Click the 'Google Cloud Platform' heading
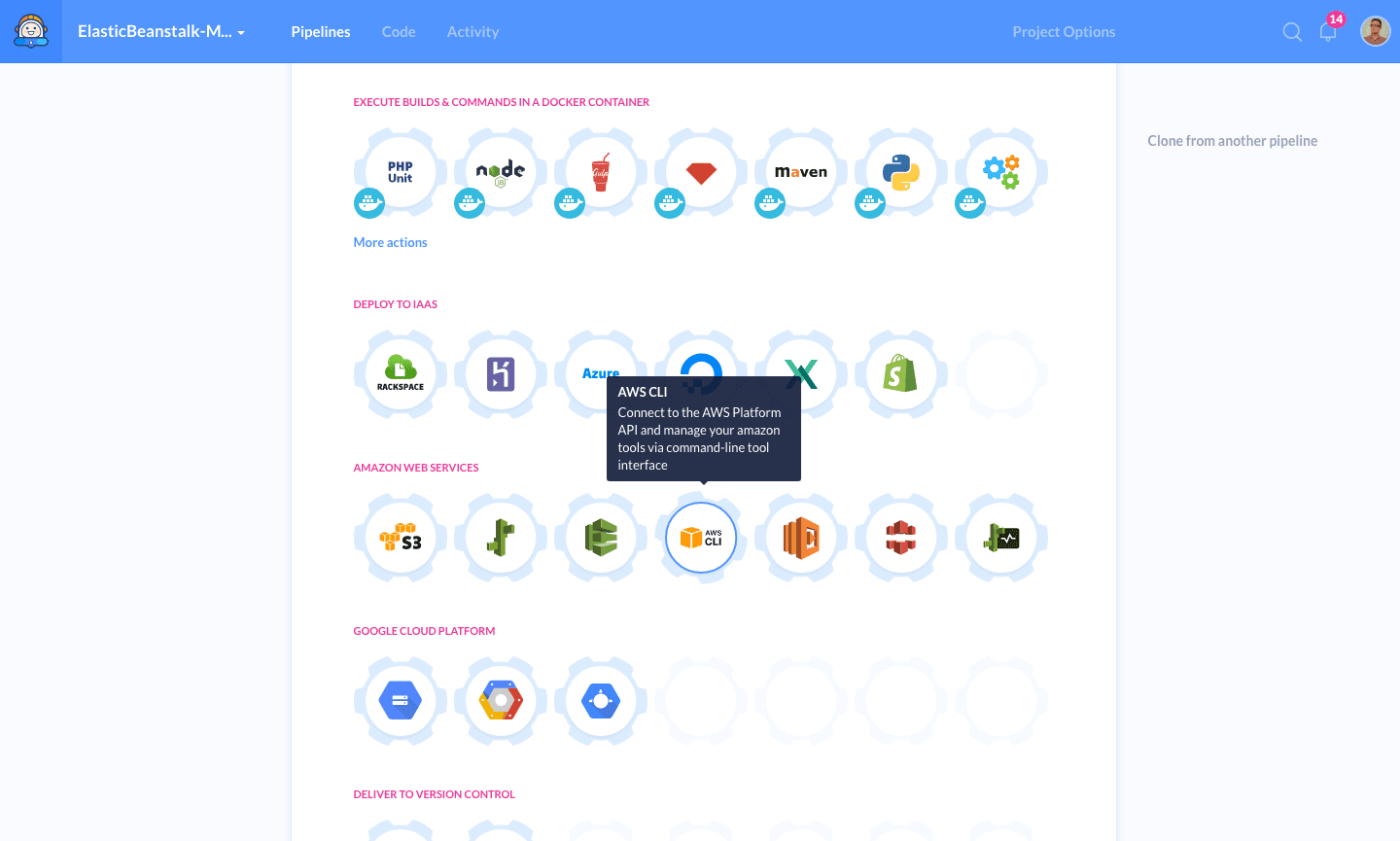Screen dimensions: 1400x841 424,631
